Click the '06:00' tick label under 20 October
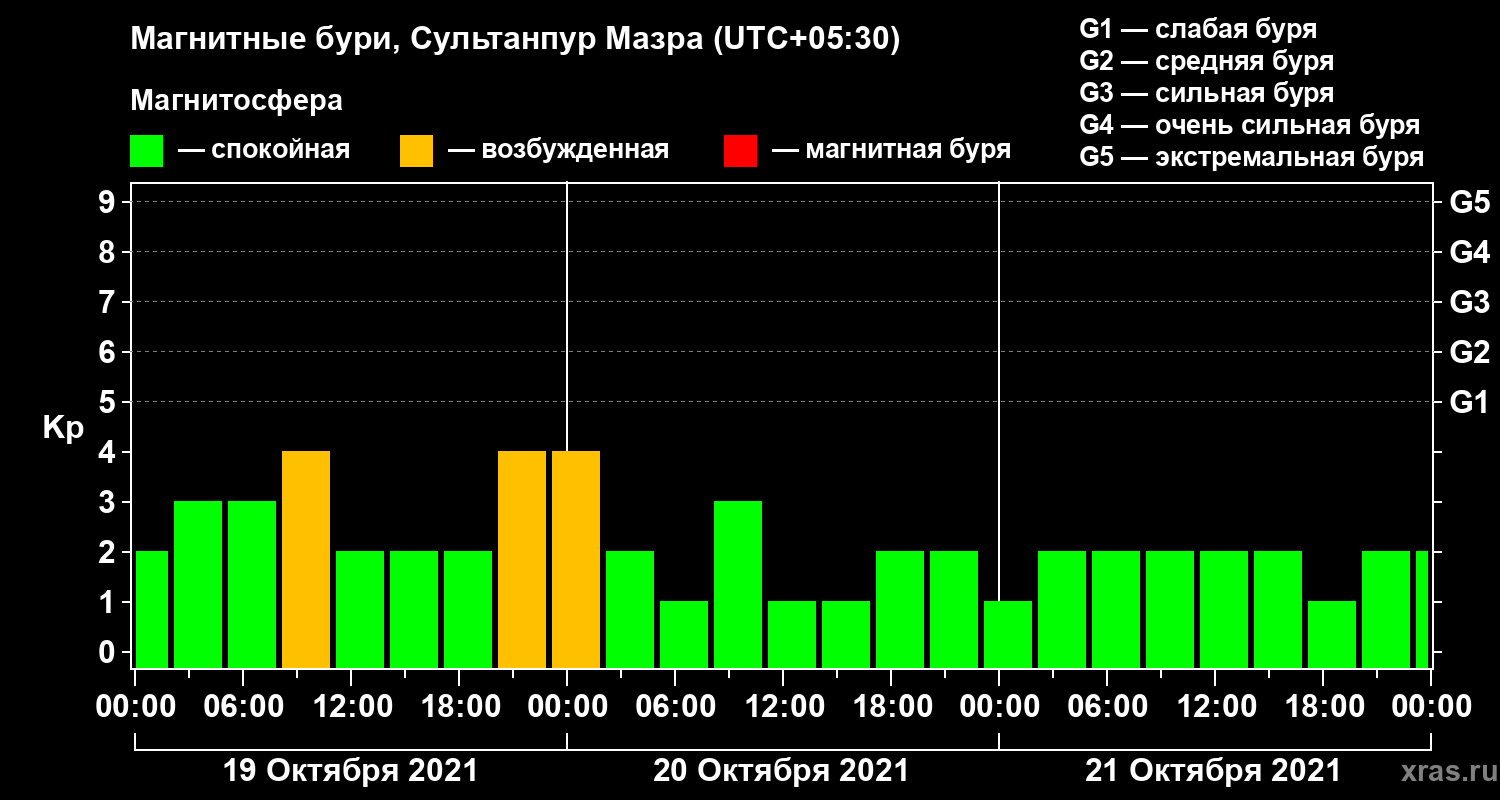1500x800 pixels. [675, 707]
